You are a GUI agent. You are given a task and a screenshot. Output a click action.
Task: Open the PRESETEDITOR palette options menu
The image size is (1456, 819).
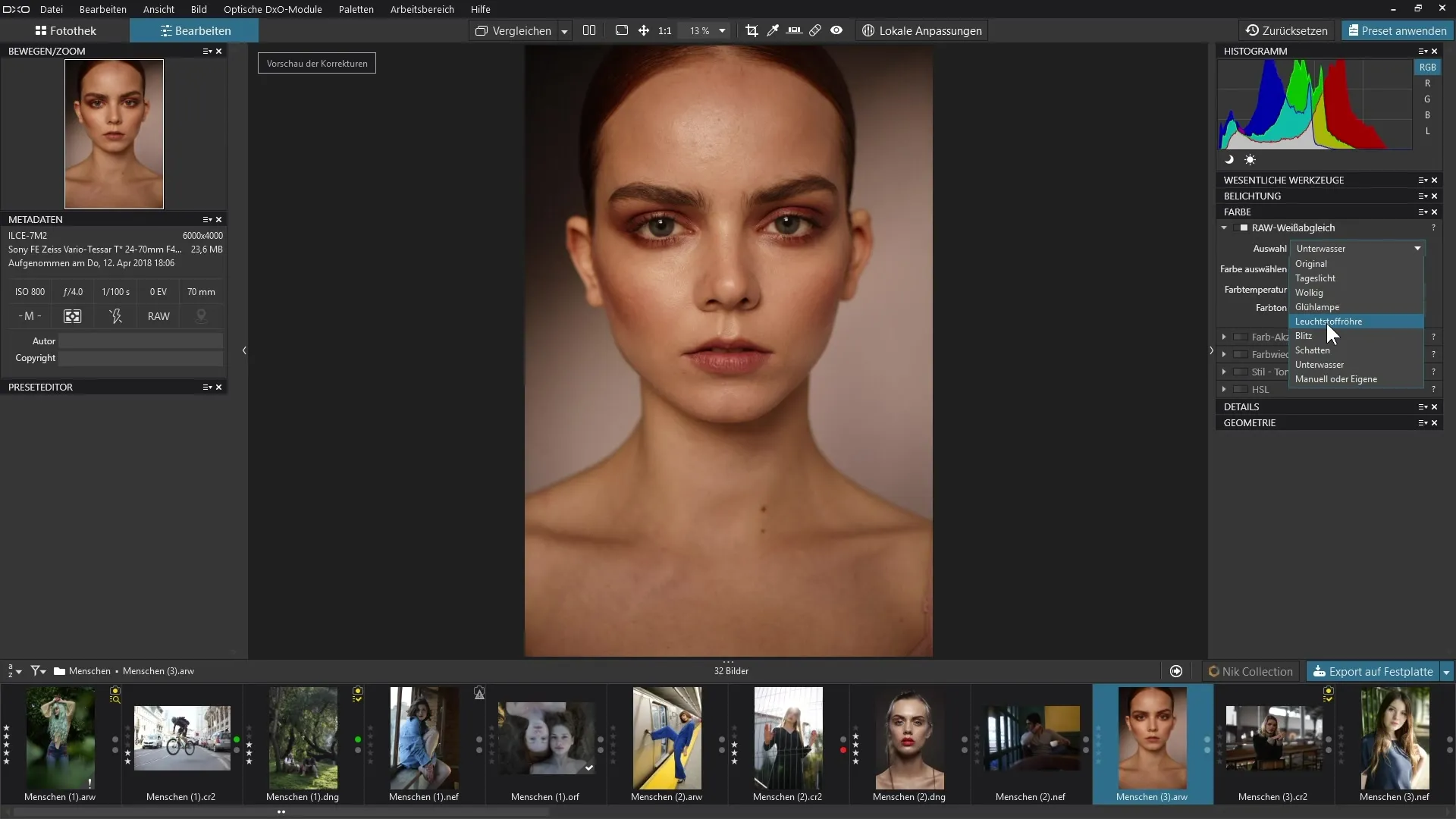(207, 387)
